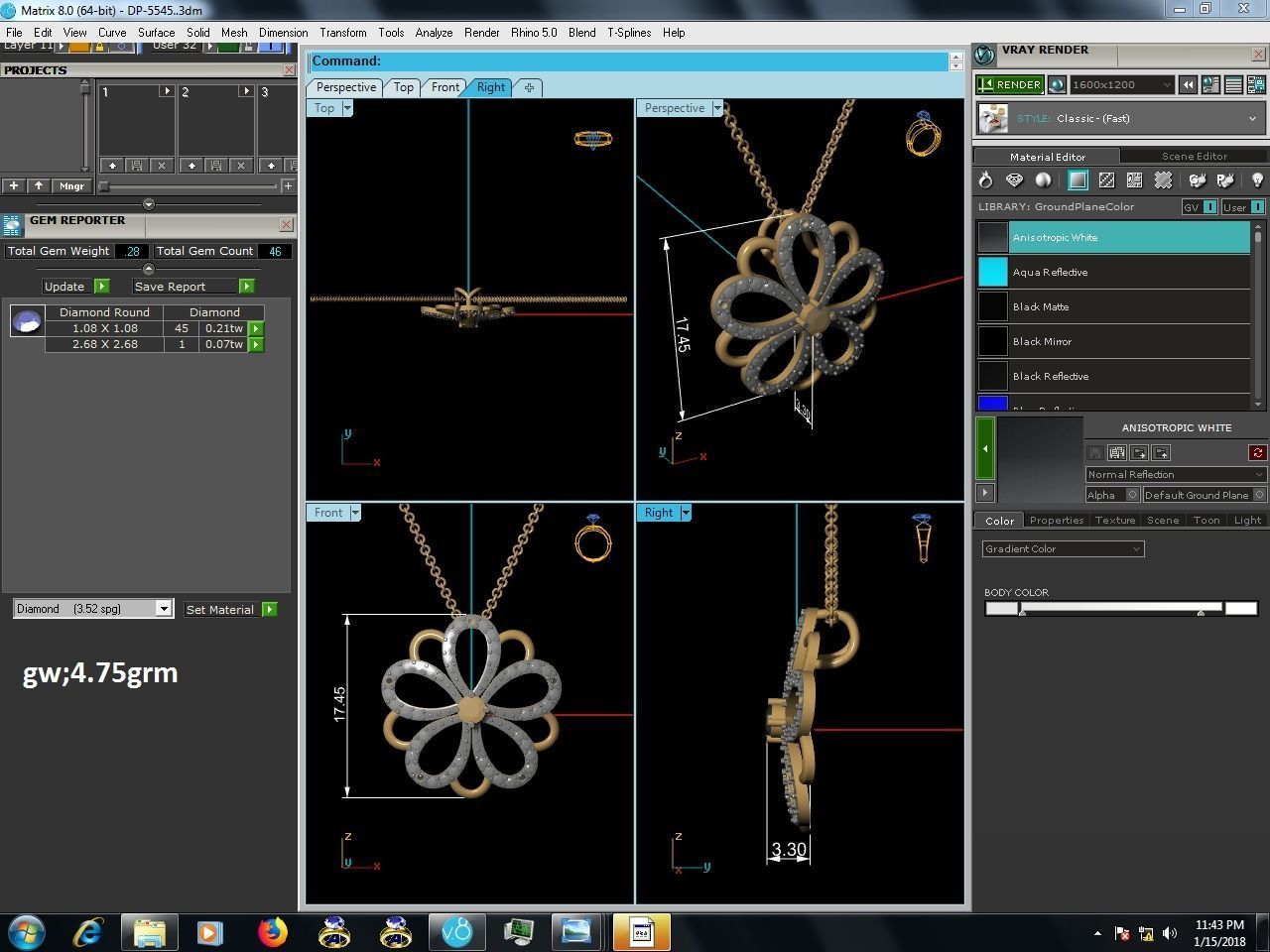Click the left body color swatch
Viewport: 1270px width, 952px height.
click(x=1001, y=608)
